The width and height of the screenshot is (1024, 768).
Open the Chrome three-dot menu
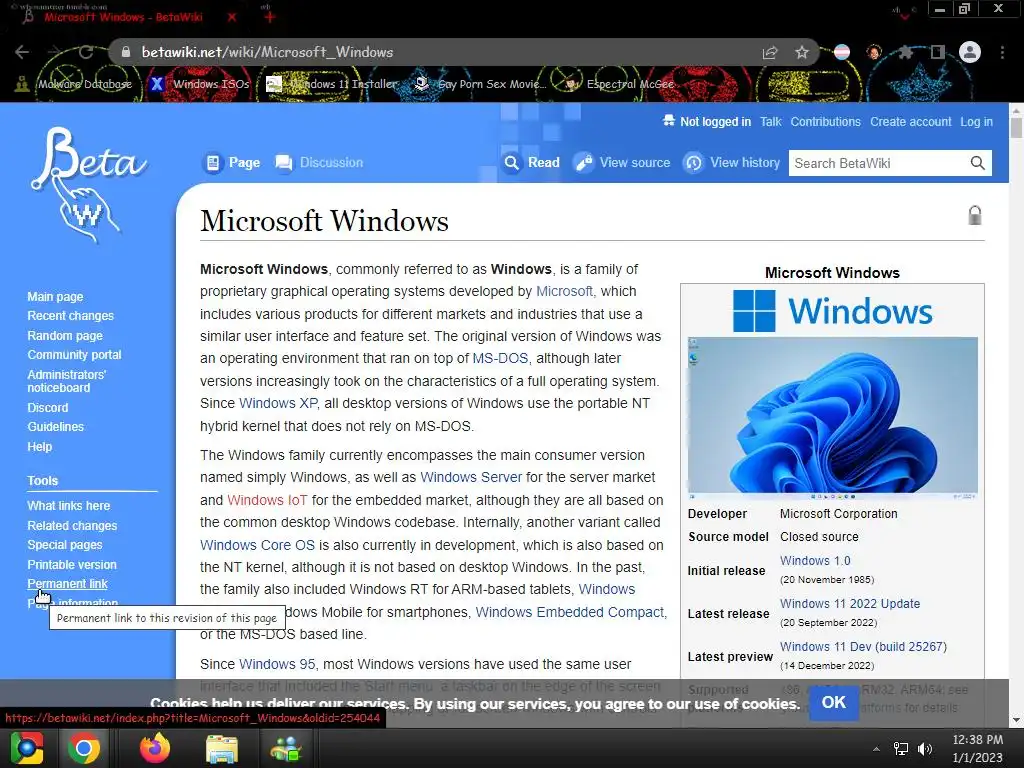[1002, 52]
